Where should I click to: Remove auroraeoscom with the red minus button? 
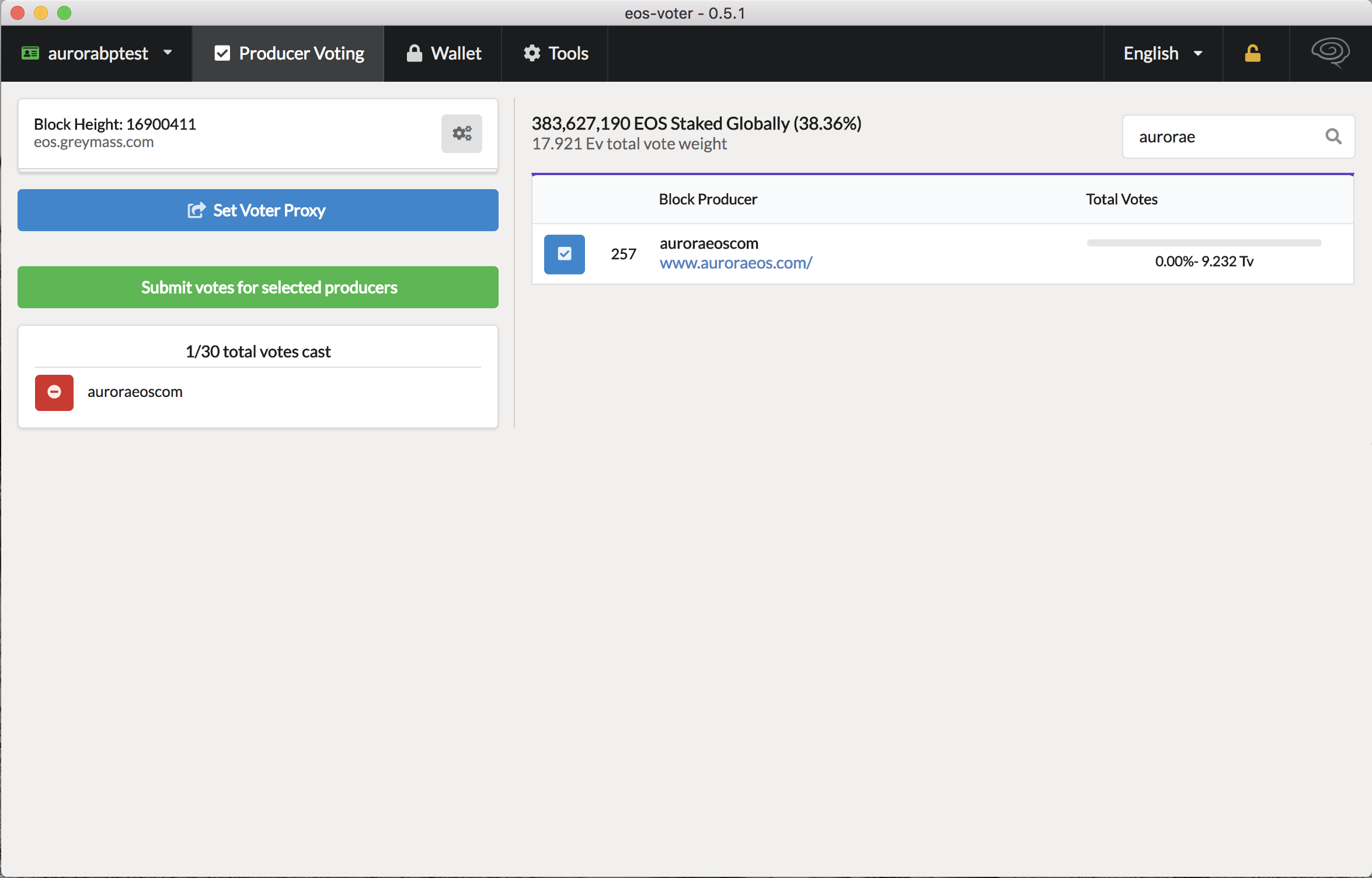point(54,392)
